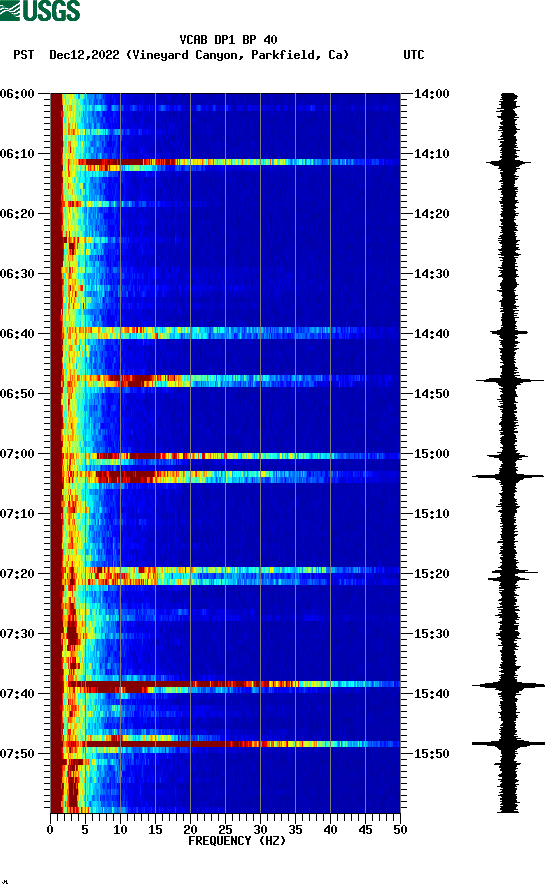This screenshot has height=893, width=552.
Task: Click the 14:30 UTC time label
Action: pyautogui.click(x=431, y=274)
